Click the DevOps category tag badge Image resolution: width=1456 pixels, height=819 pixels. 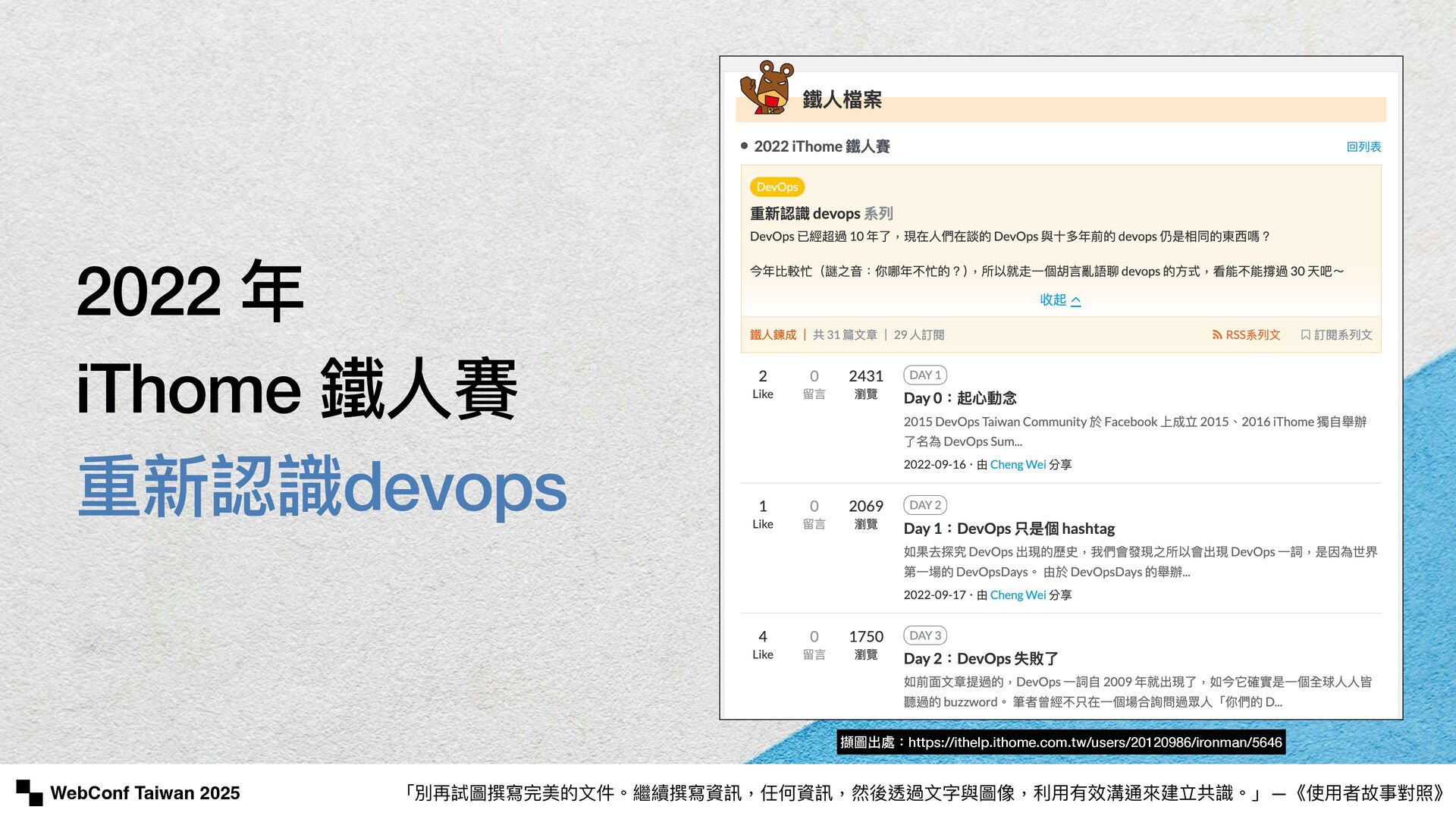click(x=777, y=187)
